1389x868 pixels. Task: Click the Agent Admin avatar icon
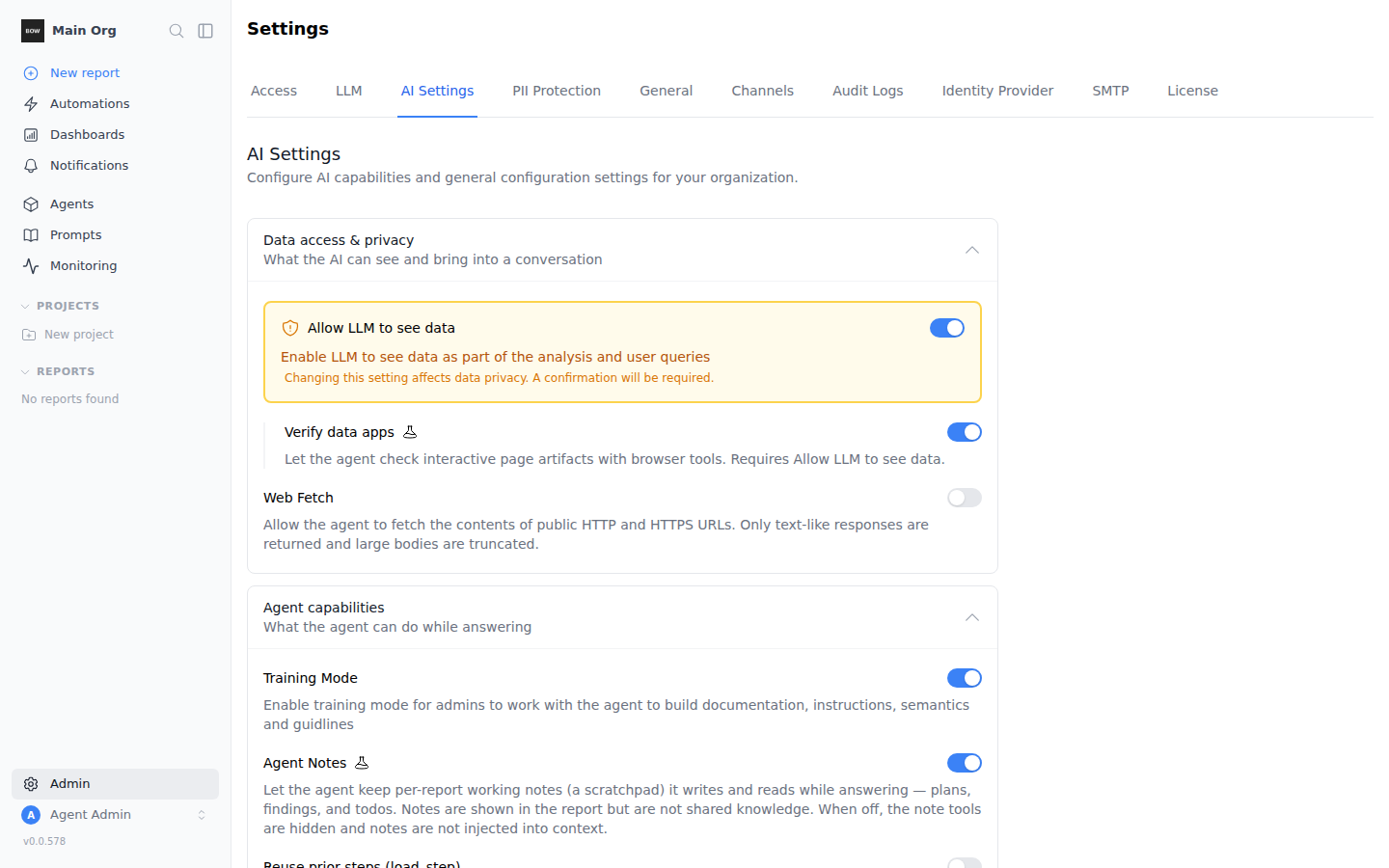31,815
